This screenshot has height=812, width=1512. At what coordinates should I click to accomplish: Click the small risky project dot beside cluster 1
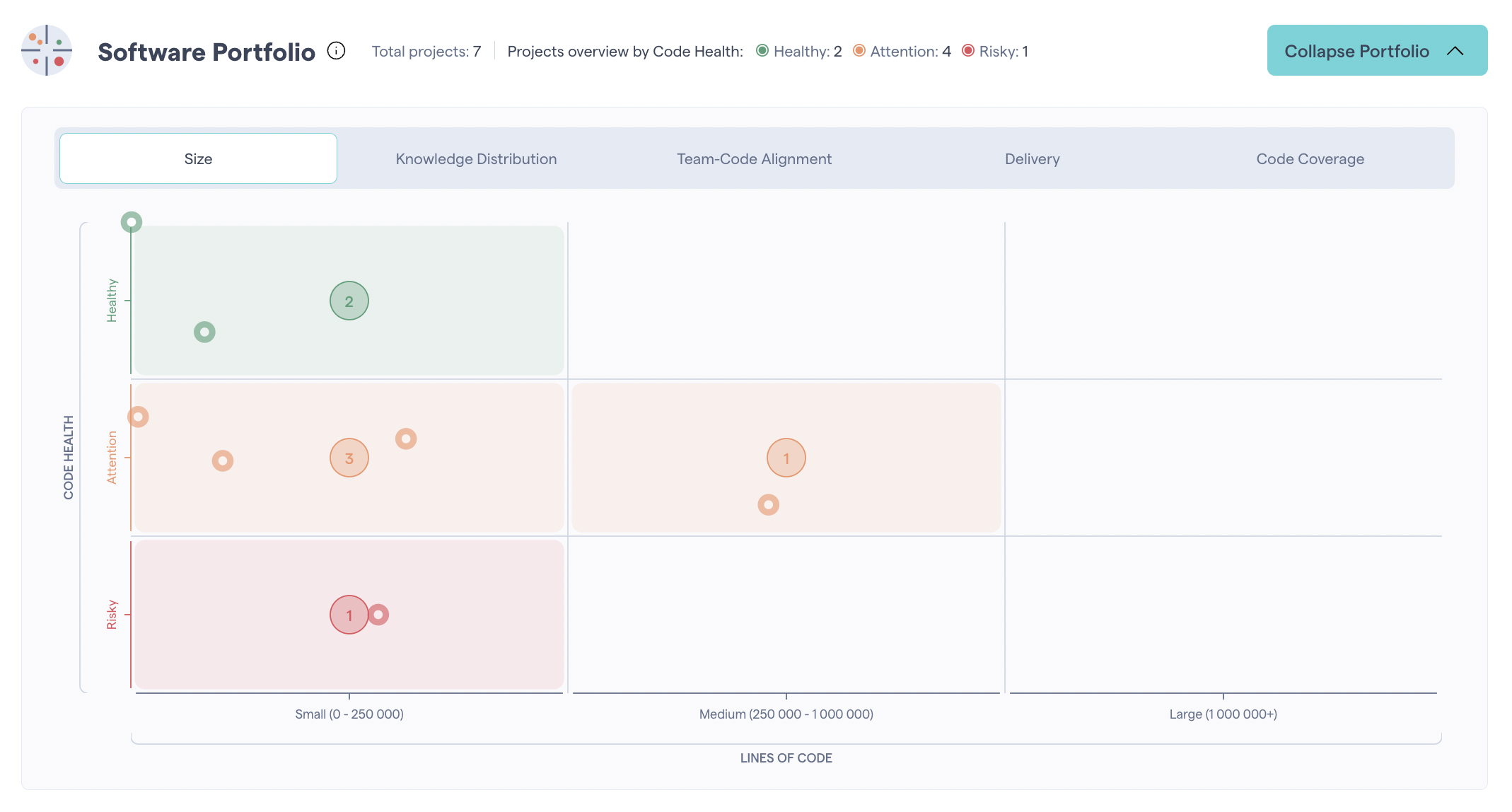(x=378, y=615)
